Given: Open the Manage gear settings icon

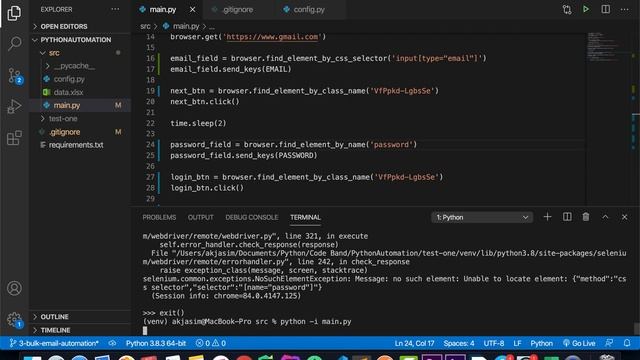Looking at the screenshot, I should click(x=14, y=320).
